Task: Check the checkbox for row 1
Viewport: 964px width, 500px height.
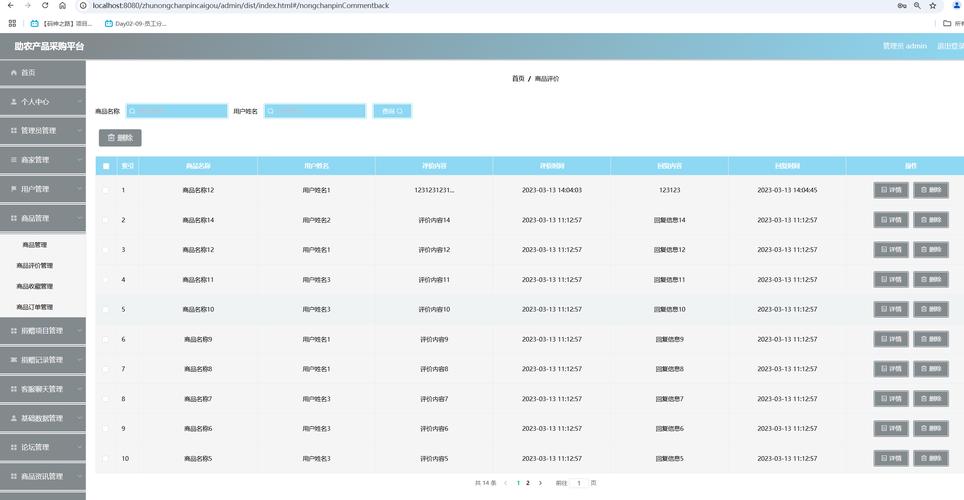Action: click(106, 190)
